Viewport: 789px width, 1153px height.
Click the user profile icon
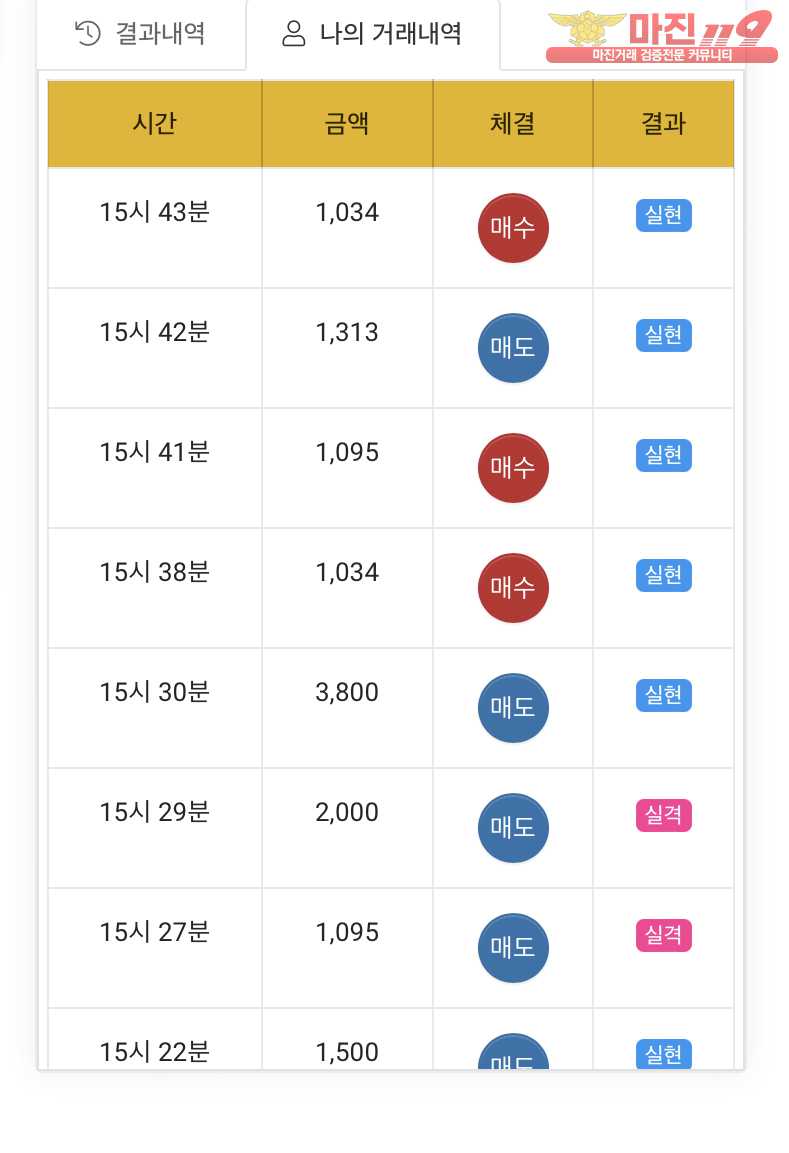point(293,34)
